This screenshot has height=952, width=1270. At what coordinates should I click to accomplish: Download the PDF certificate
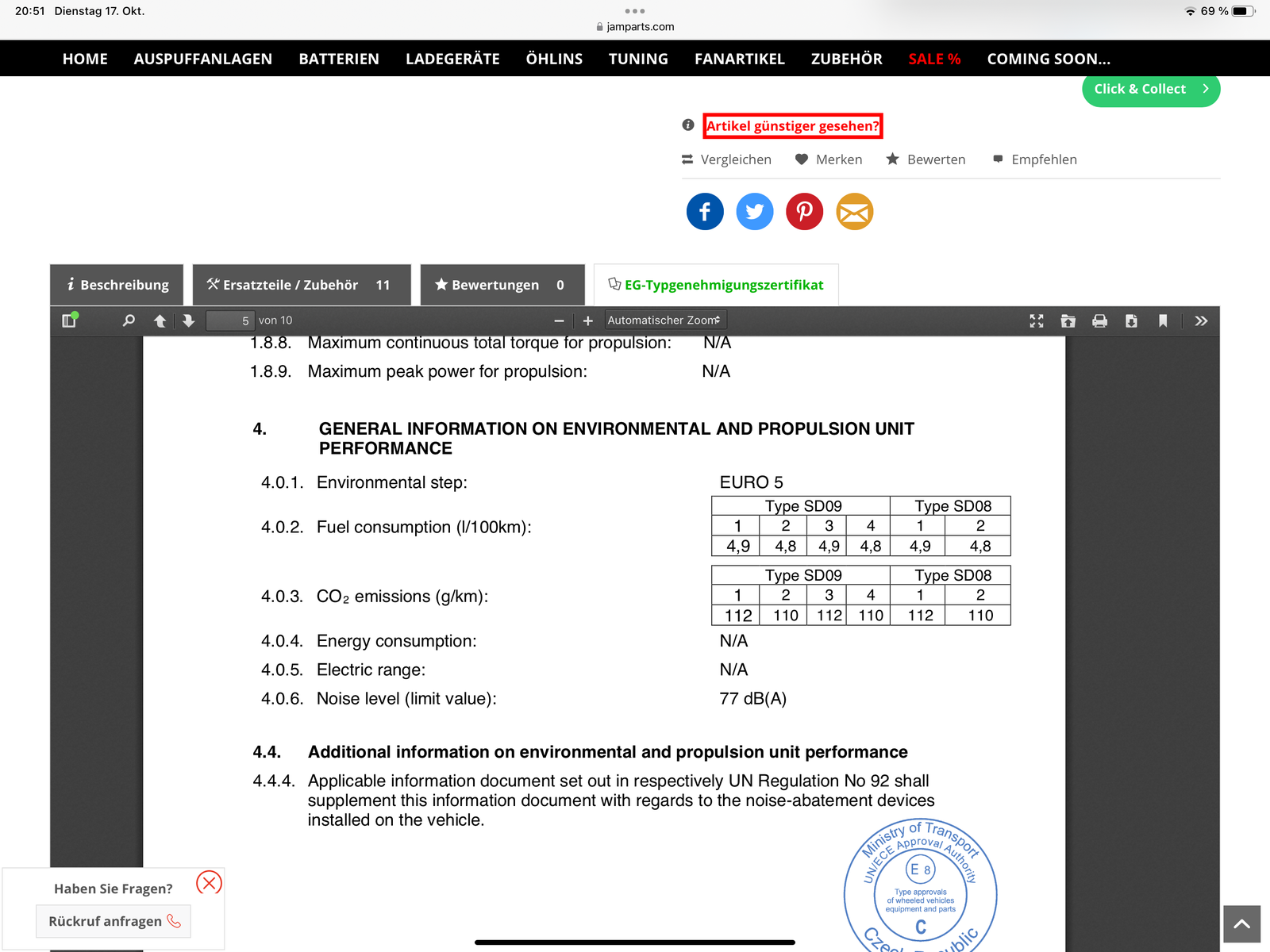tap(1131, 321)
